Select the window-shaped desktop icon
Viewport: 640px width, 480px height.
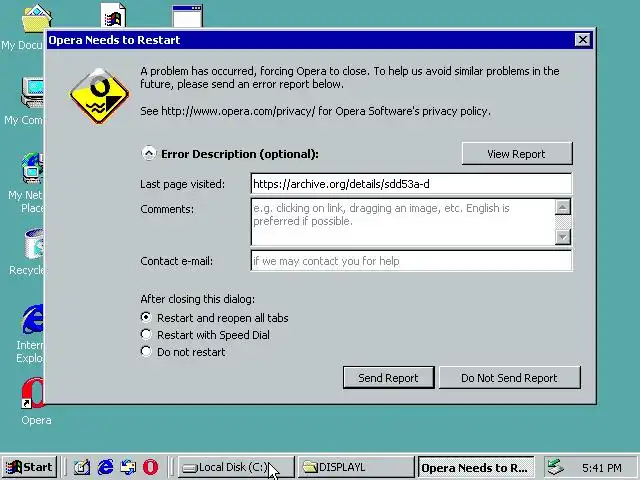187,16
